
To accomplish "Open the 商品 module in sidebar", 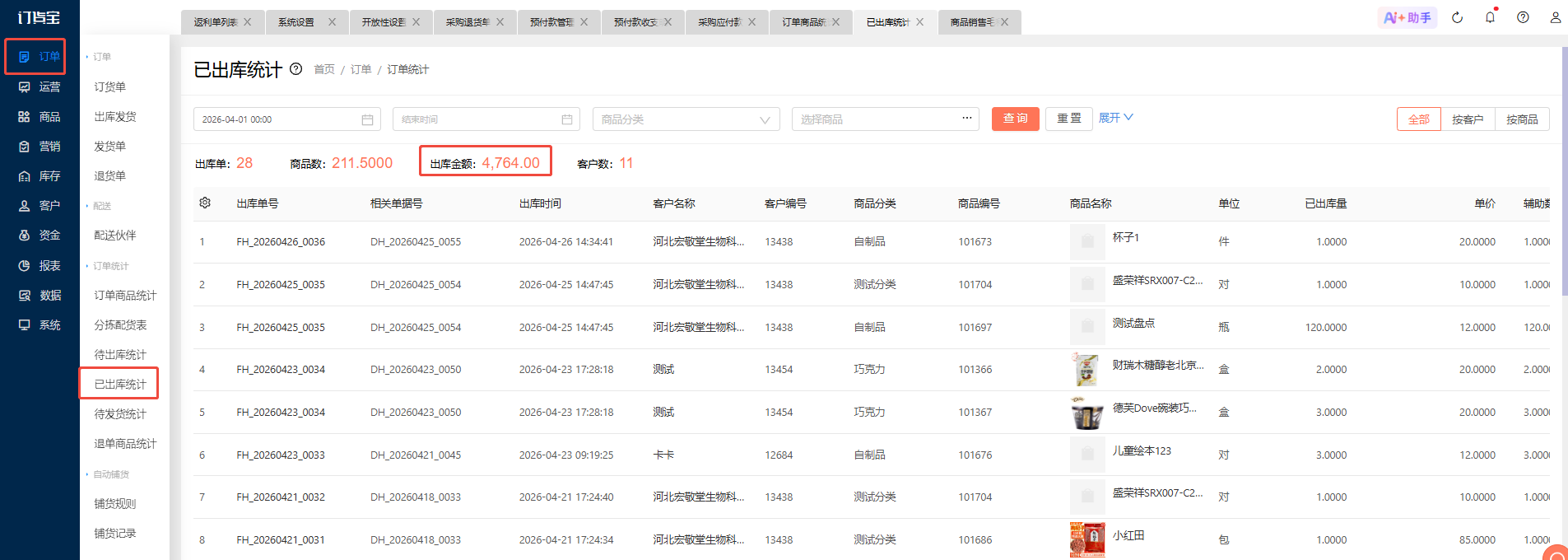I will click(40, 117).
